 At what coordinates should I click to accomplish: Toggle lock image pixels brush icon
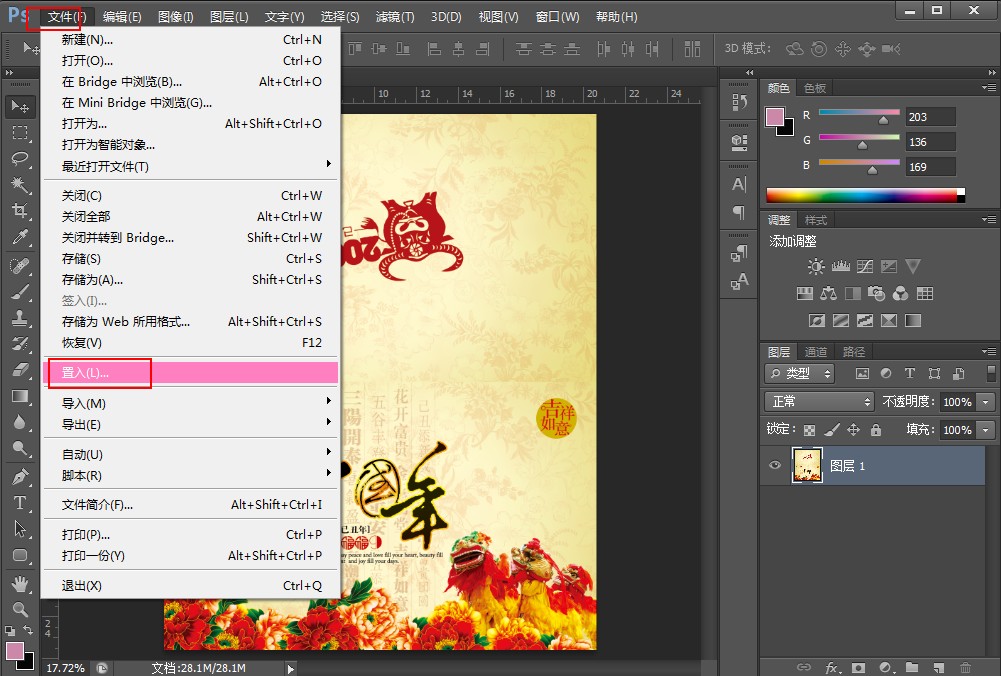click(832, 430)
